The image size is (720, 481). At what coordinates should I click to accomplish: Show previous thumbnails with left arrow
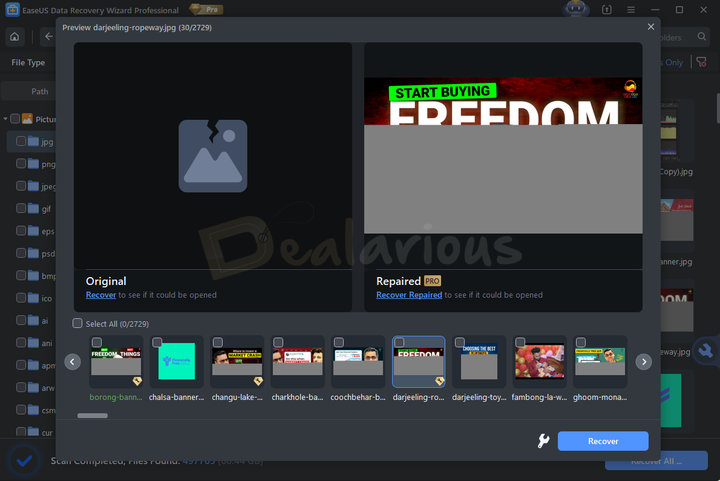pos(73,362)
